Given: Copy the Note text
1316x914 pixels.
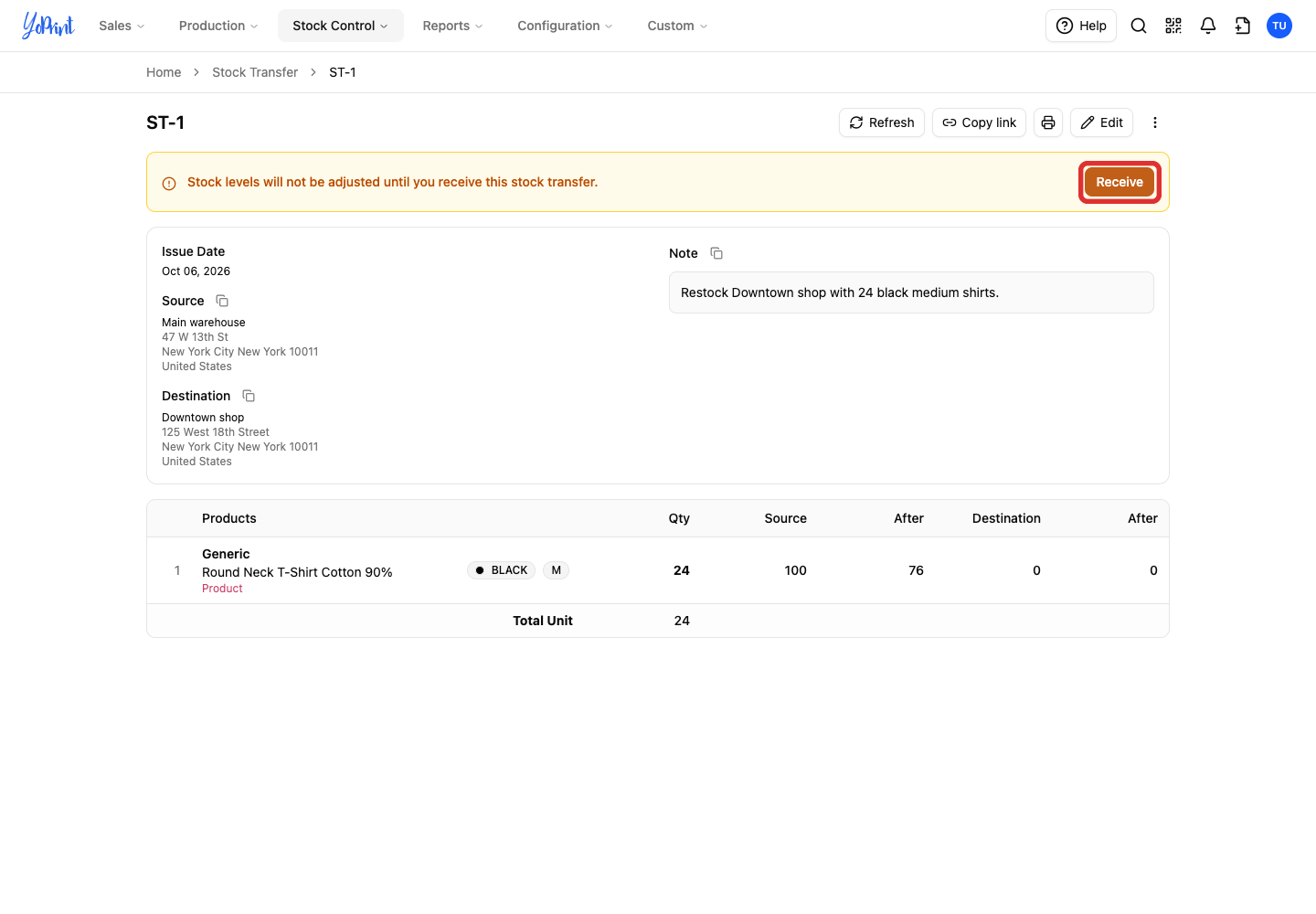Looking at the screenshot, I should point(716,253).
